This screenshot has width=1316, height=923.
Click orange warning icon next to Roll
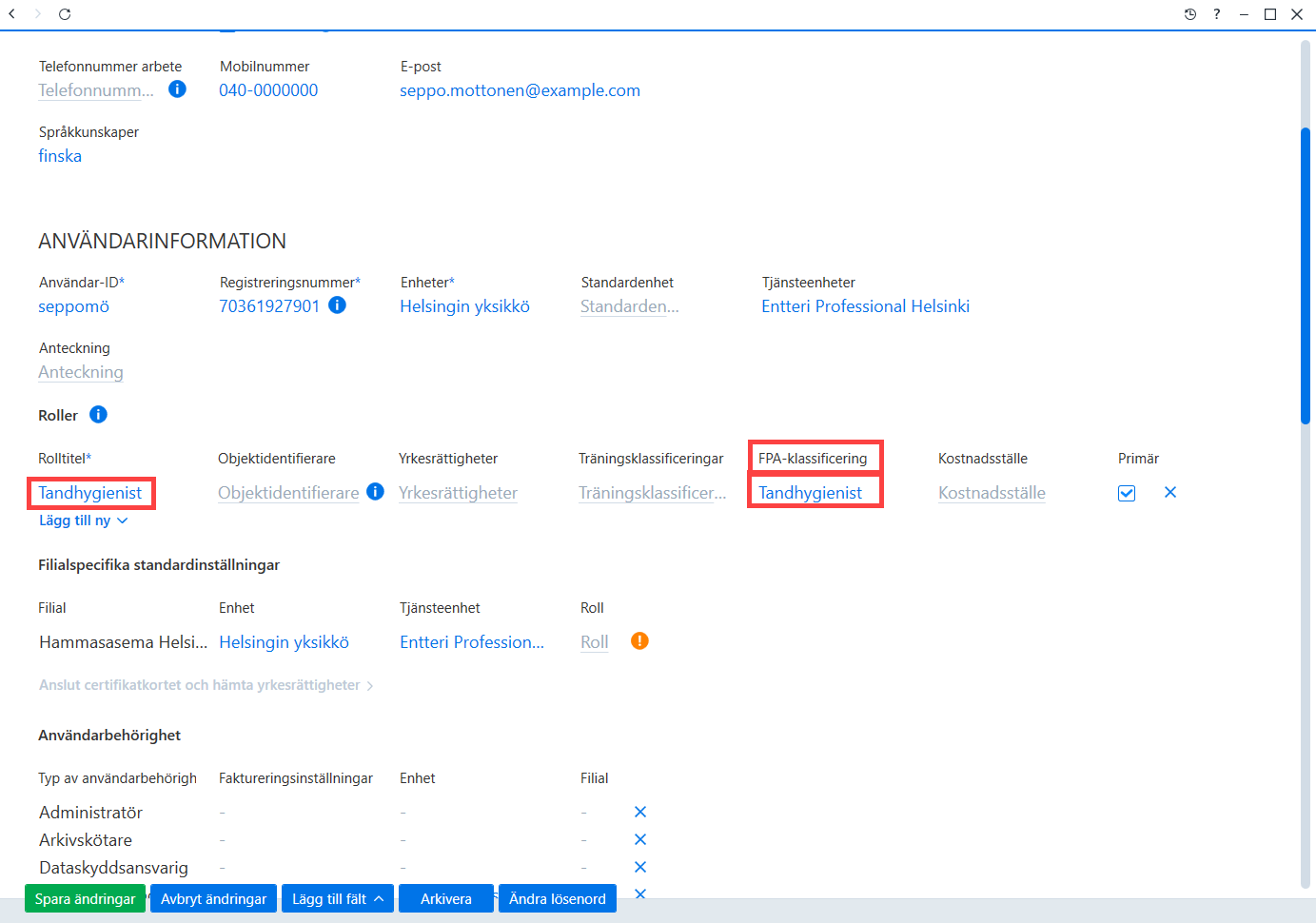(639, 641)
